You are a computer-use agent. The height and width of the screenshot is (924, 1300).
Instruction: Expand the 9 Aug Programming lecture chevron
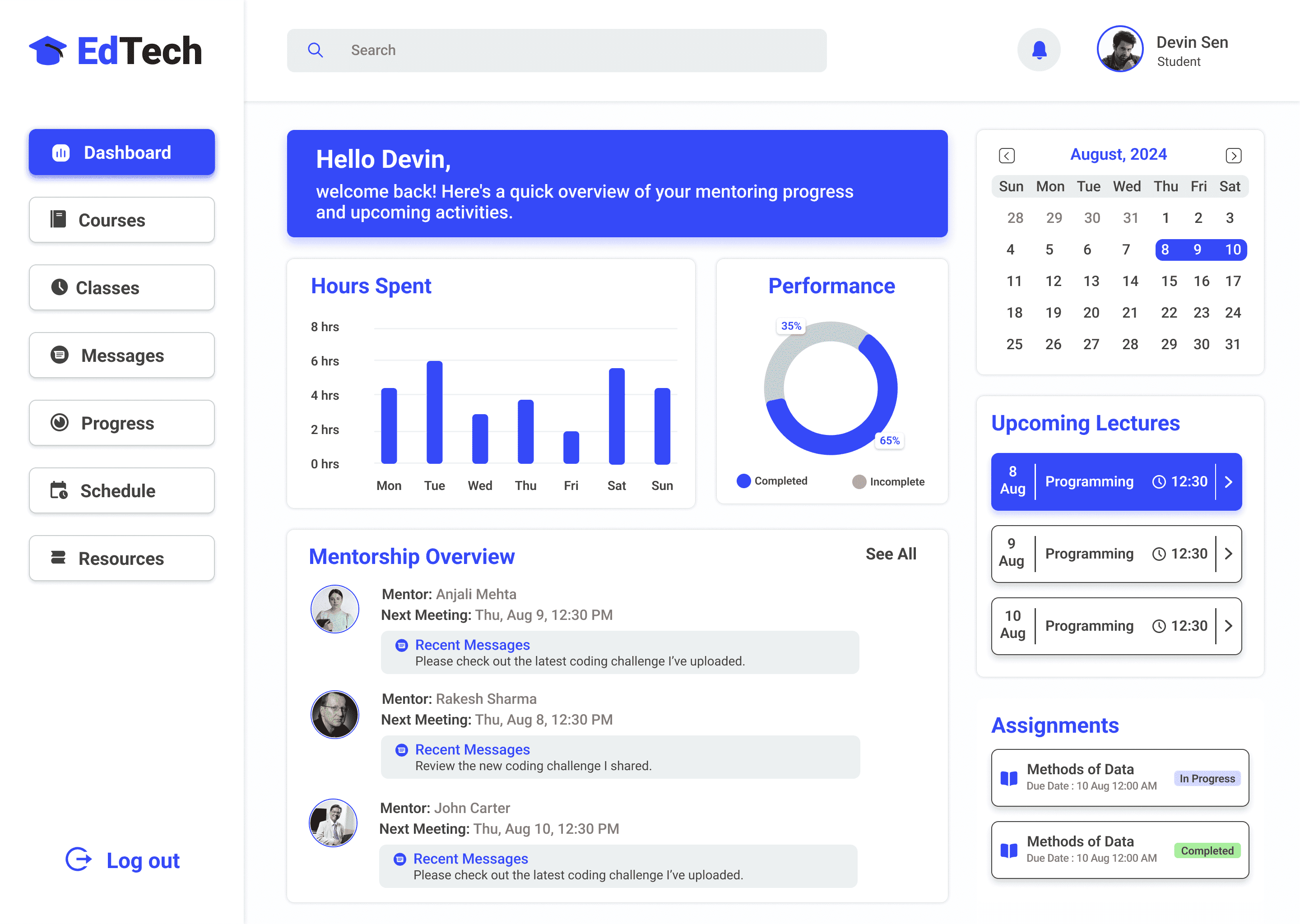click(1228, 554)
